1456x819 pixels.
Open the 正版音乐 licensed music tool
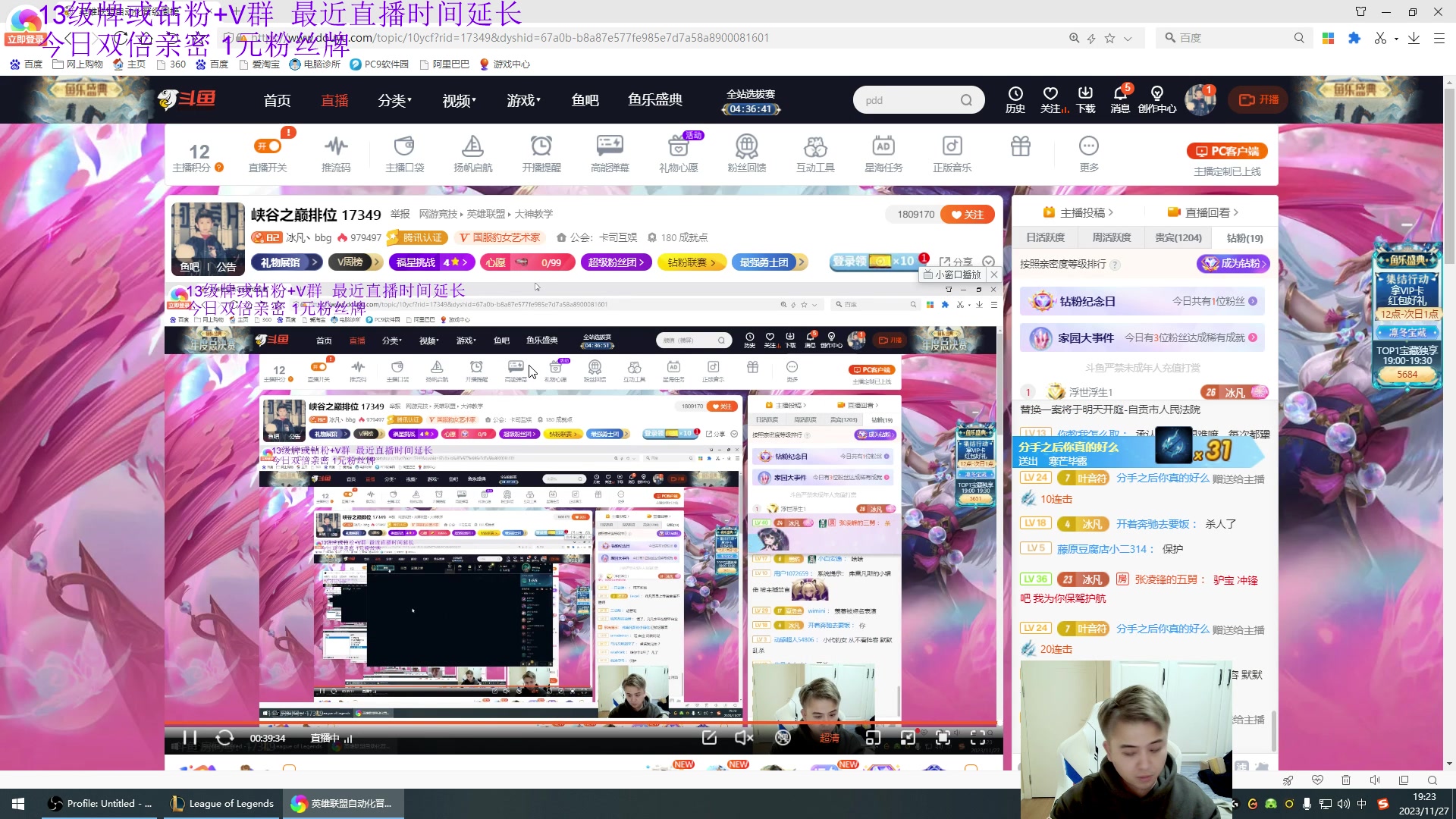[x=952, y=154]
